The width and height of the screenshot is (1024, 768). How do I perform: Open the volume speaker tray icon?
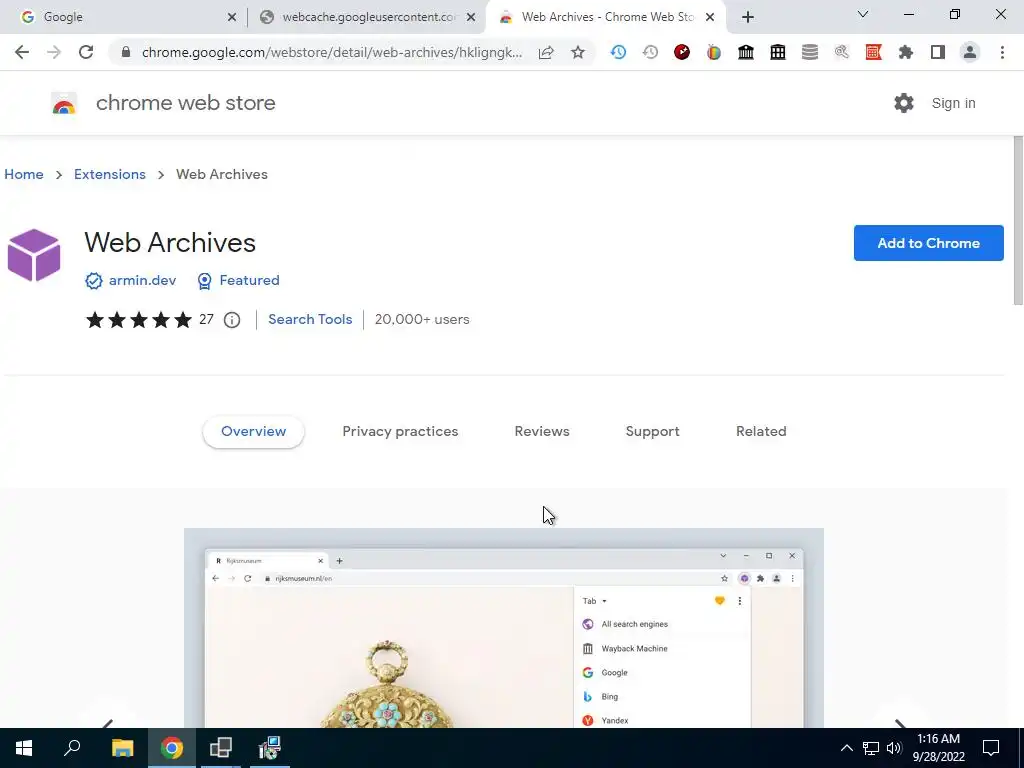point(894,748)
